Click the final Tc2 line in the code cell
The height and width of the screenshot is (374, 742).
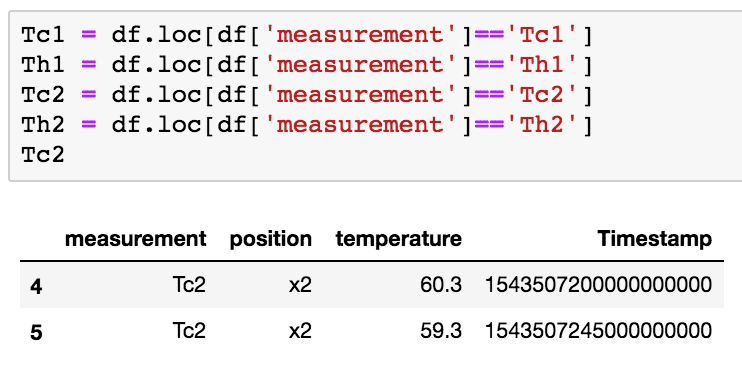point(43,155)
